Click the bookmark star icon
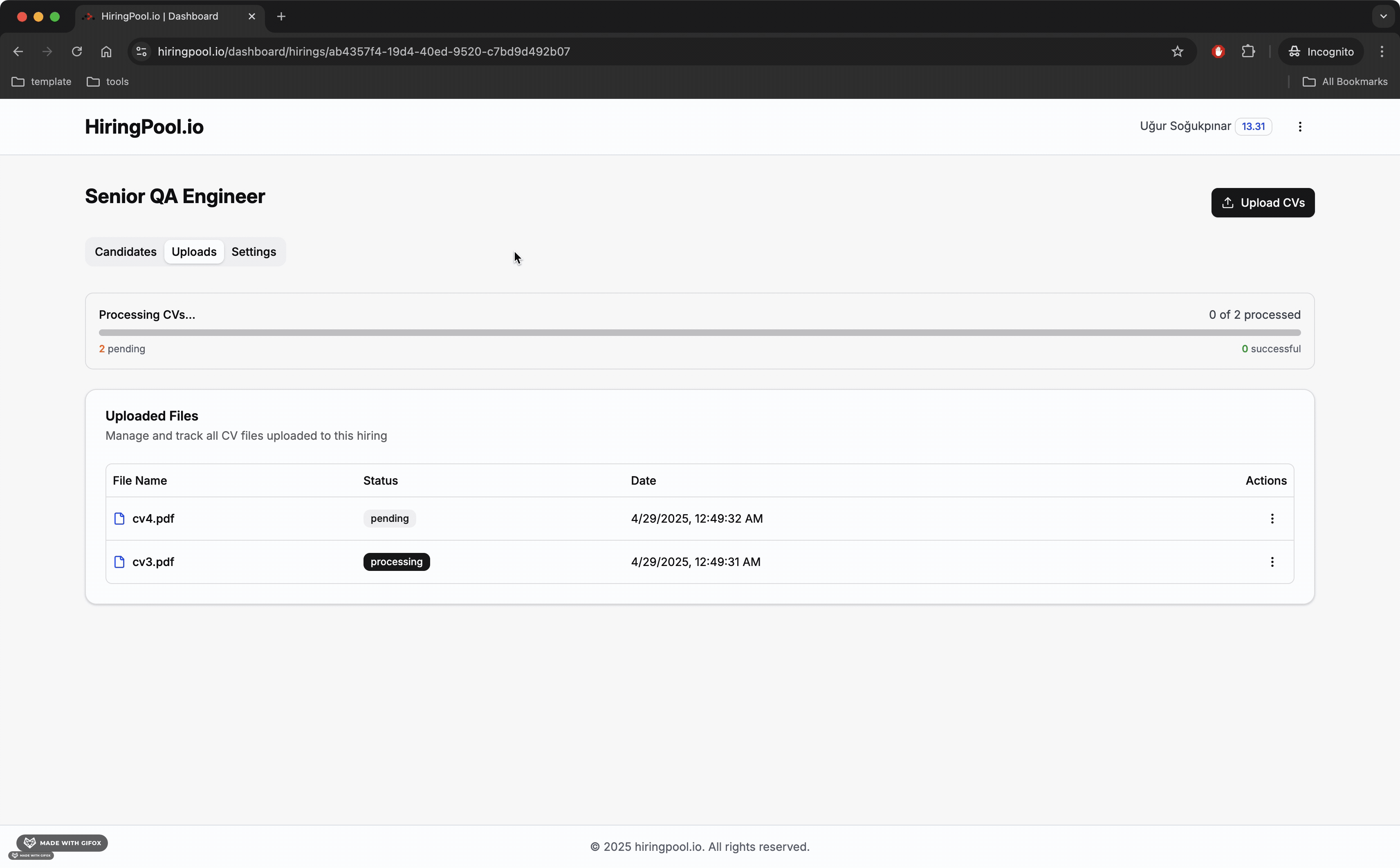The height and width of the screenshot is (868, 1400). coord(1177,51)
